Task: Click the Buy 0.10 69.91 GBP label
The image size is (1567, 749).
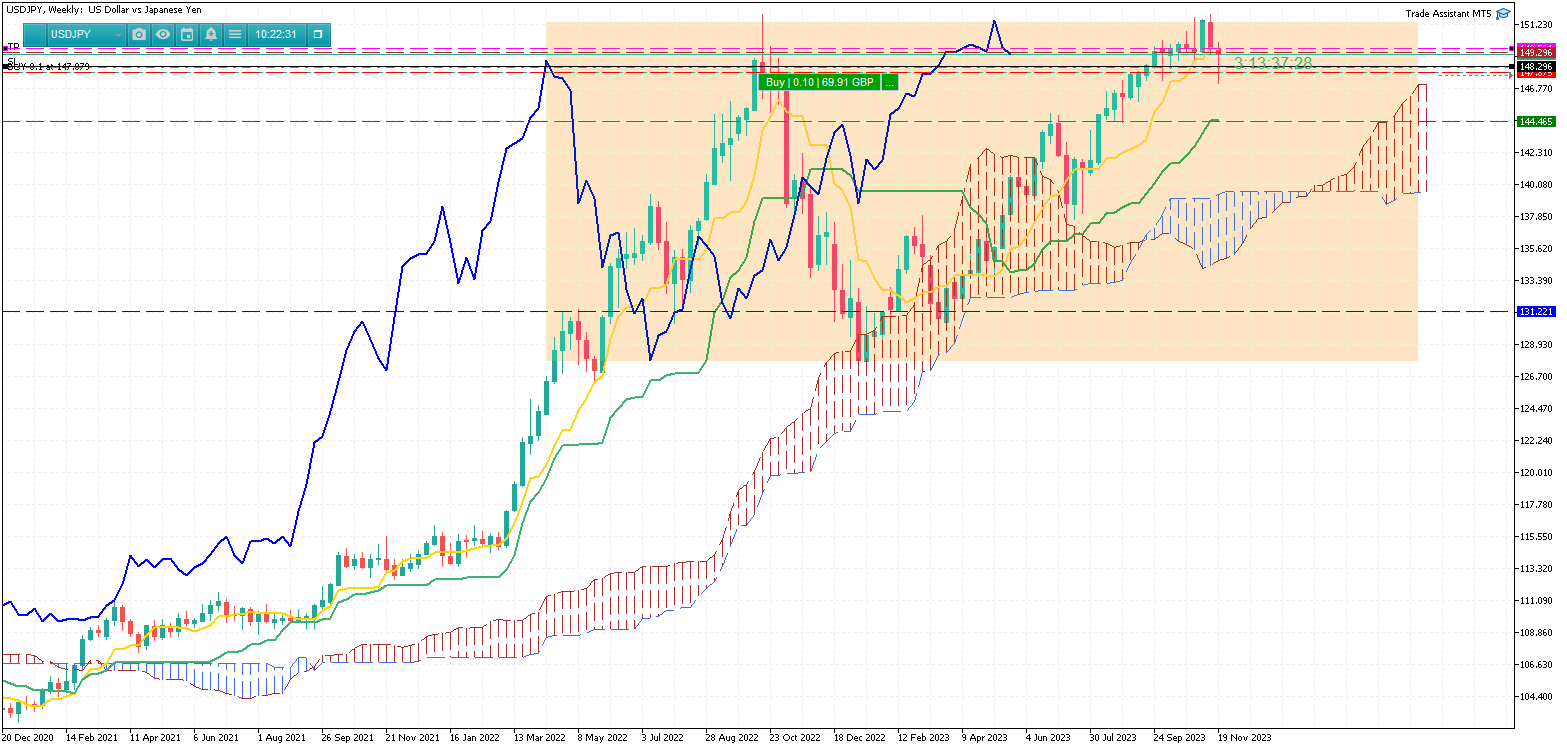Action: (820, 82)
